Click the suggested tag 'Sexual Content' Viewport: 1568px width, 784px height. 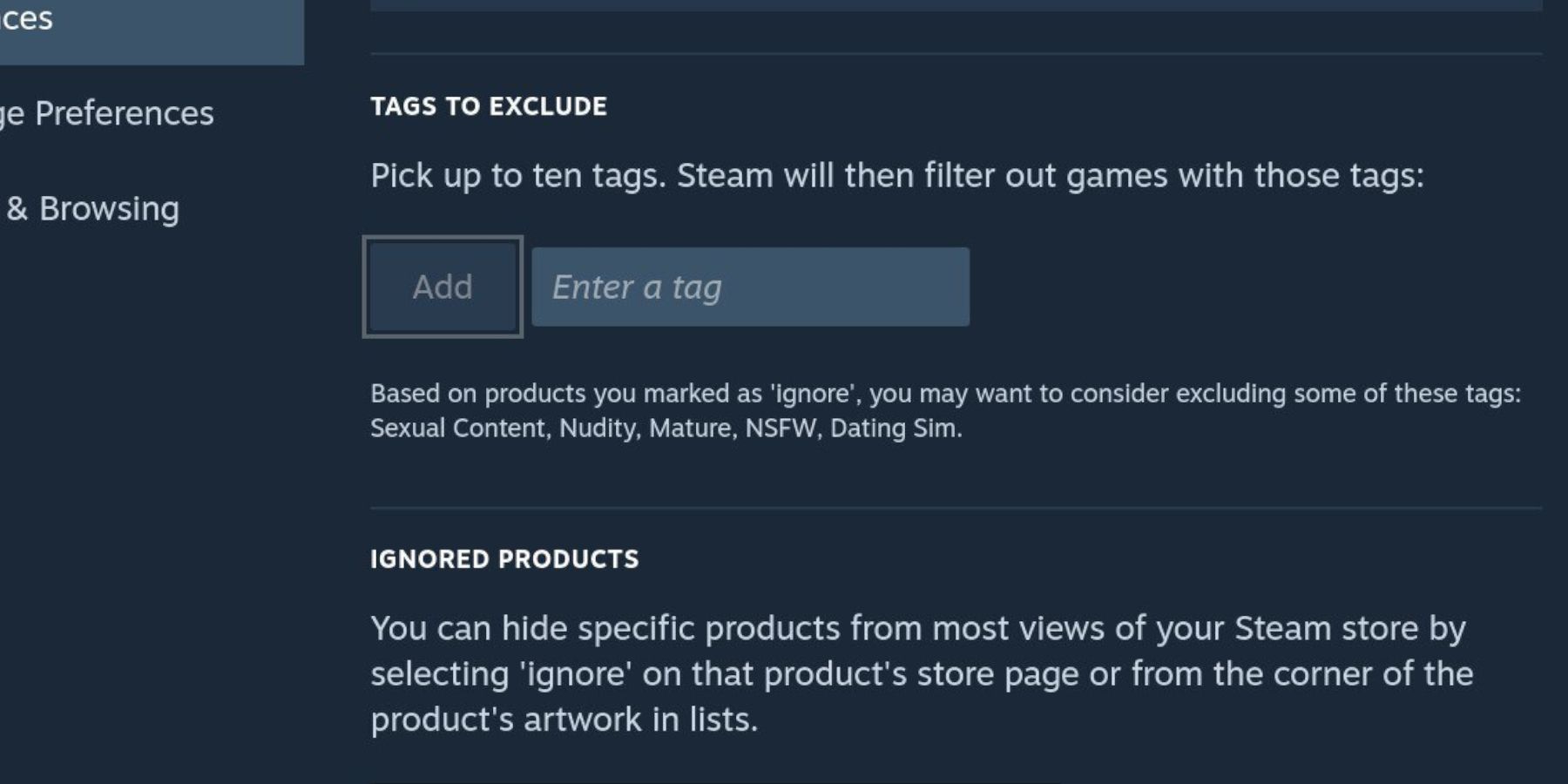(x=459, y=429)
